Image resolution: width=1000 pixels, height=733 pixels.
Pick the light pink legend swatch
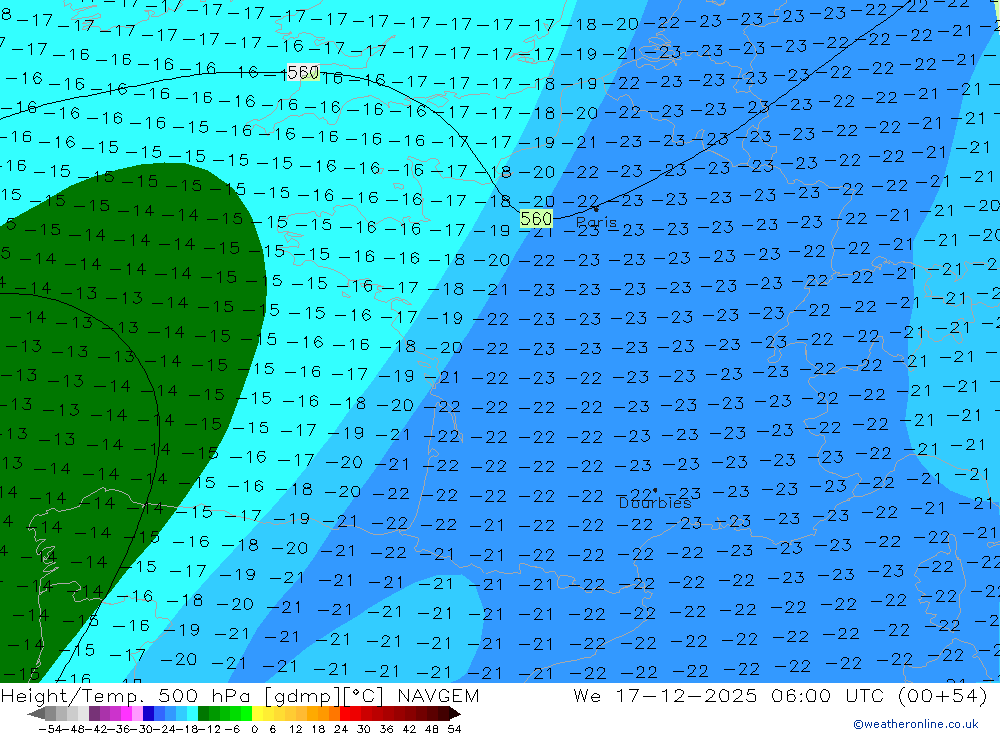click(x=137, y=714)
